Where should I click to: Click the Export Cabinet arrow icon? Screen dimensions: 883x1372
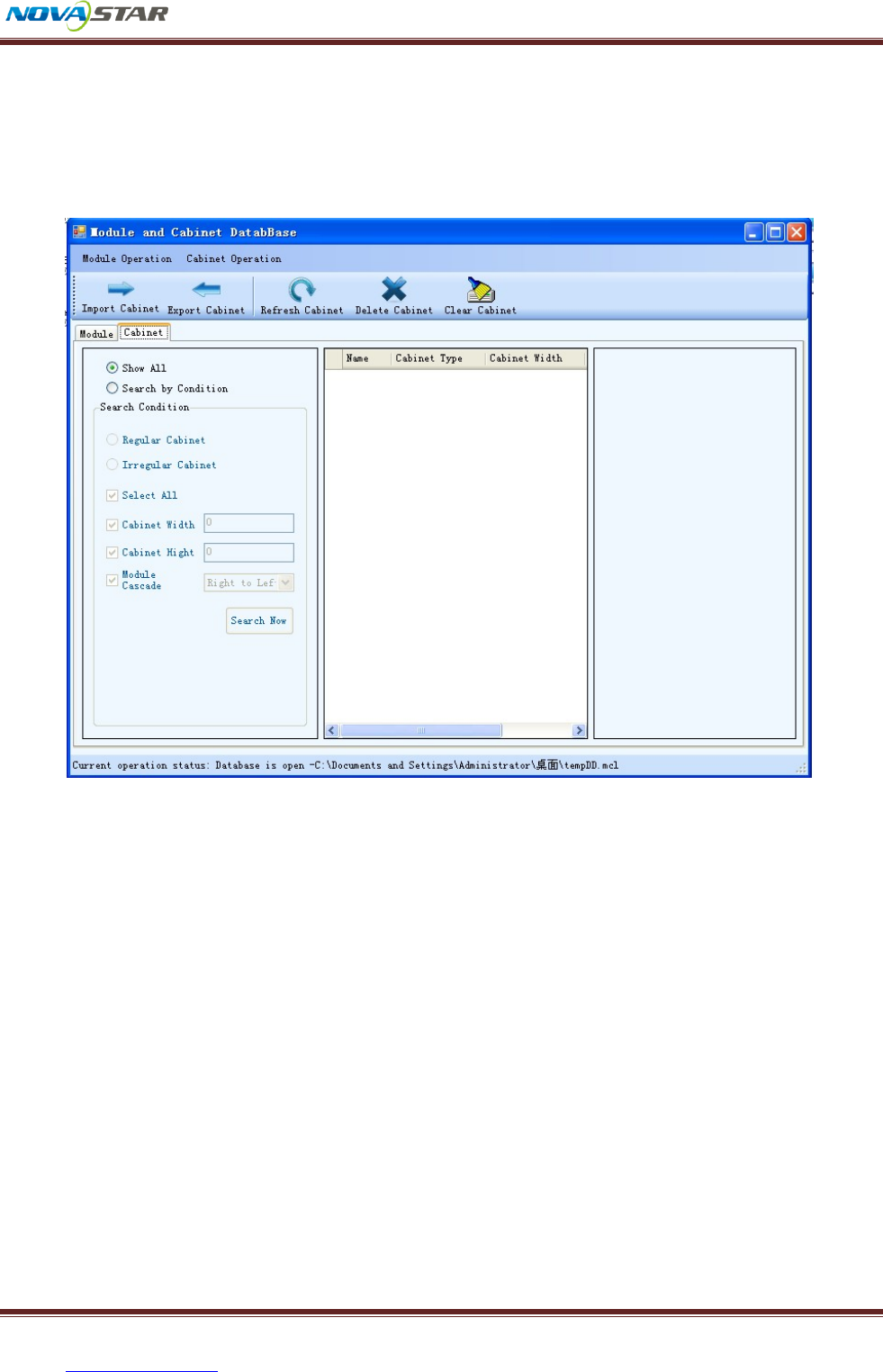click(206, 289)
